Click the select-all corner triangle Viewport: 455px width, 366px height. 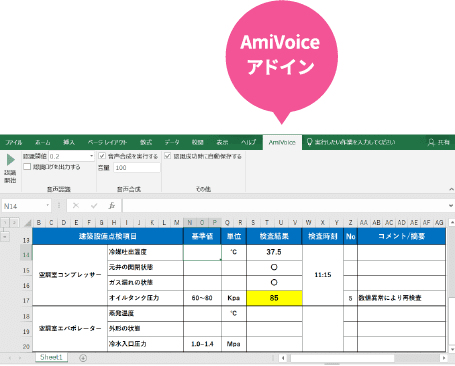coord(27,223)
